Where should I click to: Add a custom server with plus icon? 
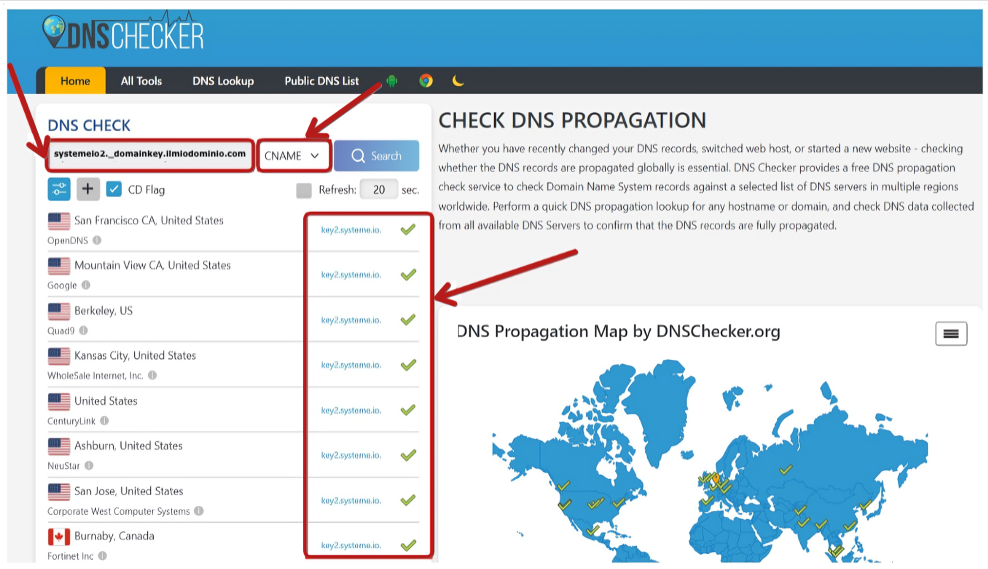pyautogui.click(x=88, y=189)
